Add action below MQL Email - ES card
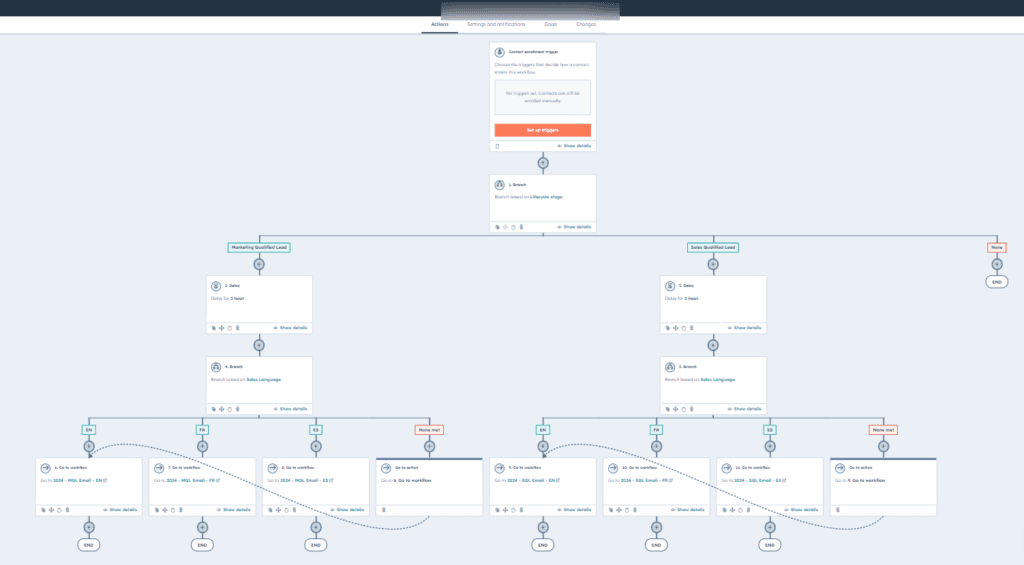Viewport: 1024px width, 565px height. (x=316, y=527)
